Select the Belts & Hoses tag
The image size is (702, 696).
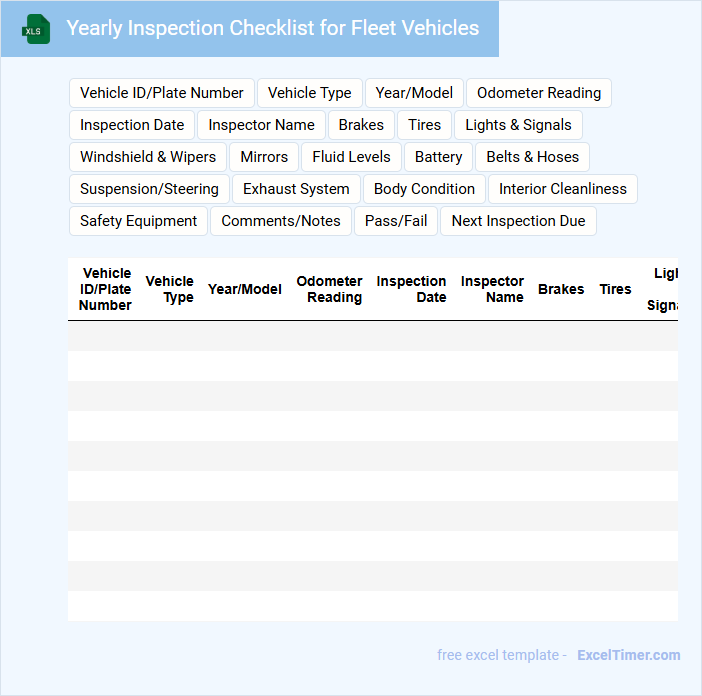pyautogui.click(x=533, y=157)
